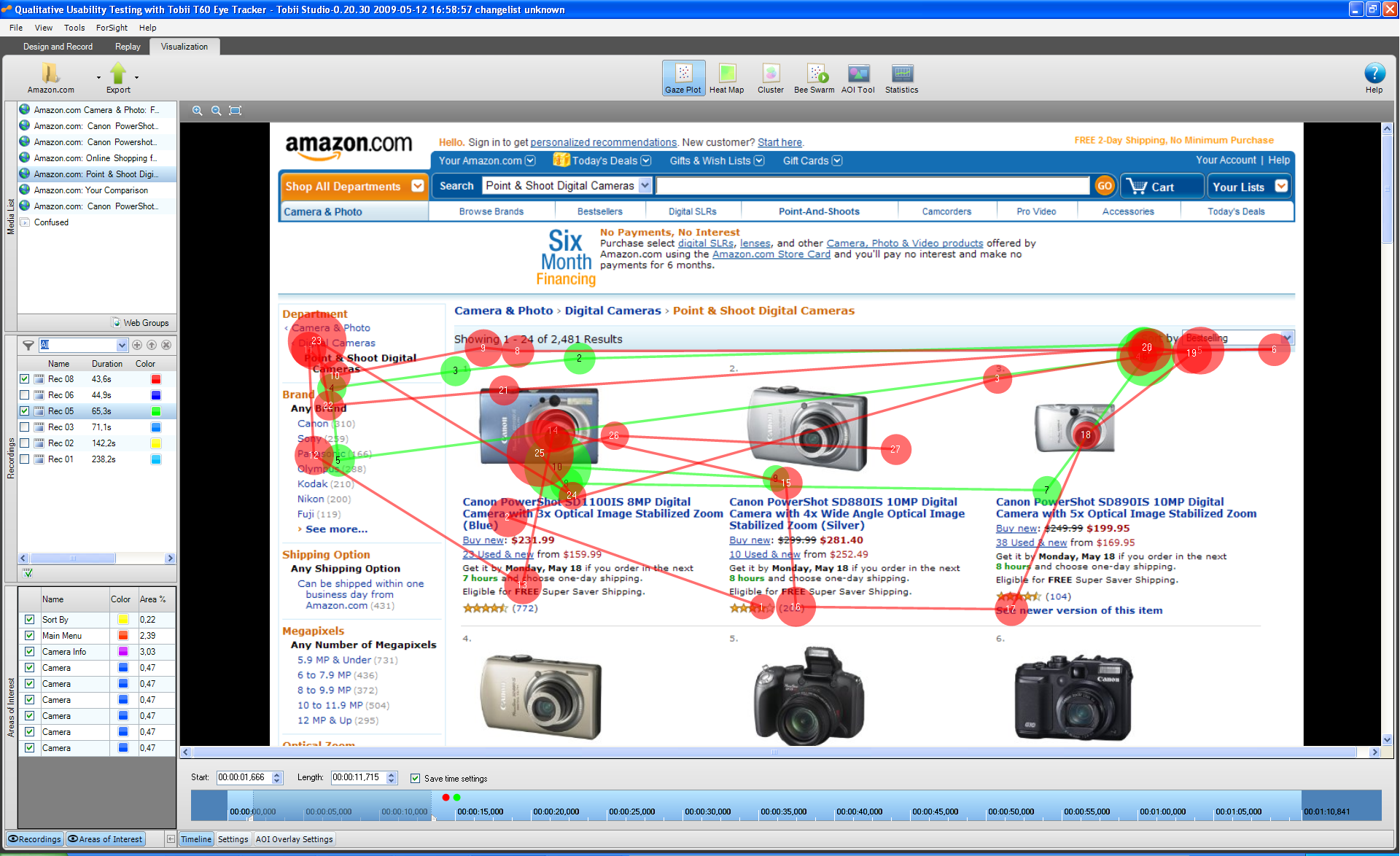
Task: Click the Web Groups icon
Action: click(116, 322)
